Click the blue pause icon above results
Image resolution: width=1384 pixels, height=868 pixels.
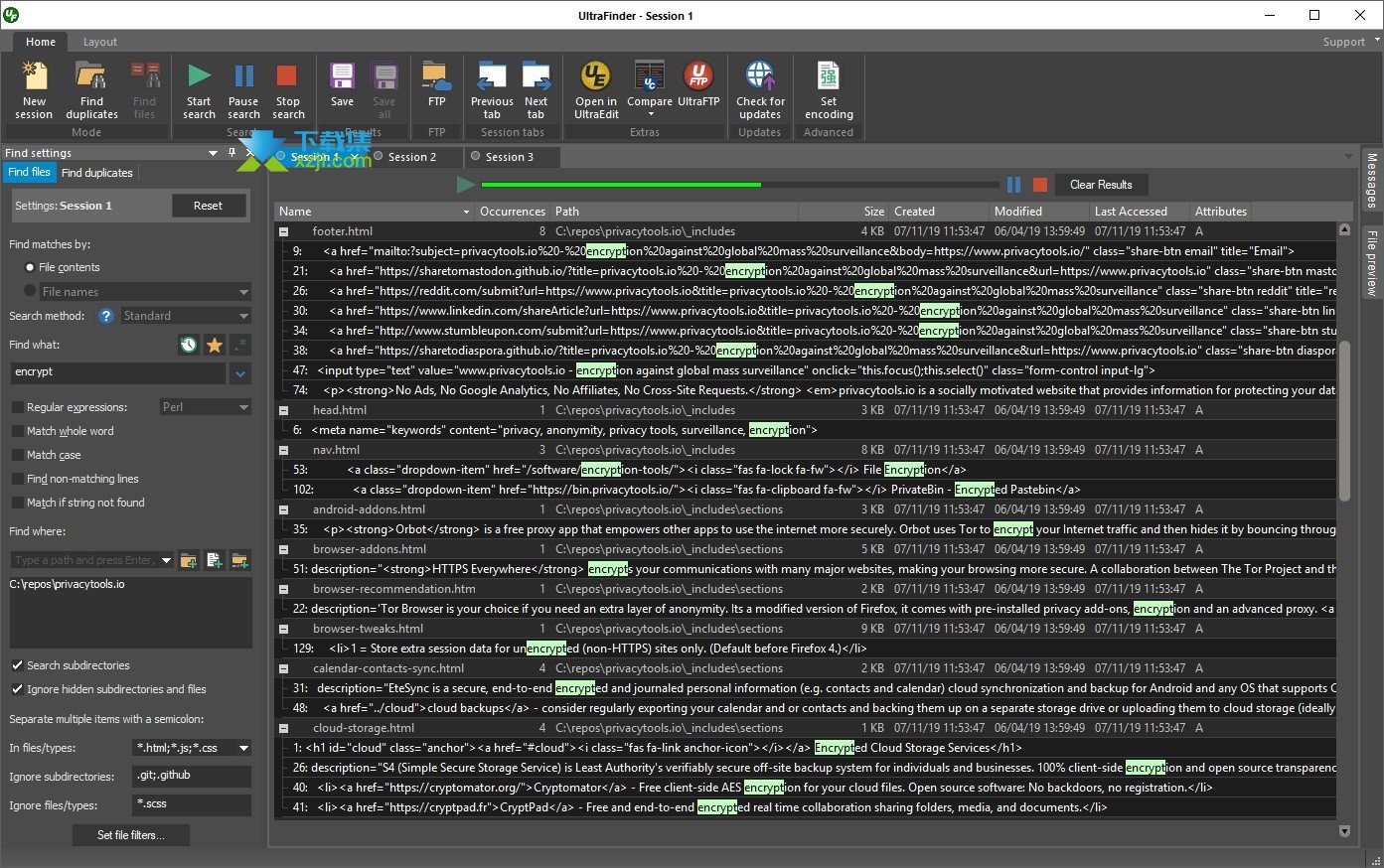point(1013,185)
